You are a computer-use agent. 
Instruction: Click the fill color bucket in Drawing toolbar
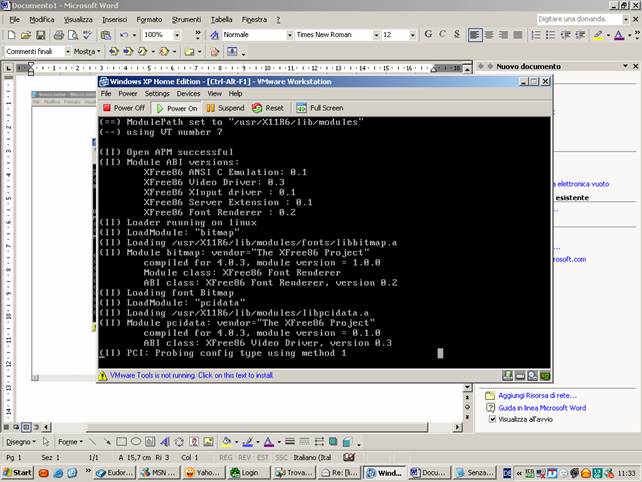click(x=226, y=442)
